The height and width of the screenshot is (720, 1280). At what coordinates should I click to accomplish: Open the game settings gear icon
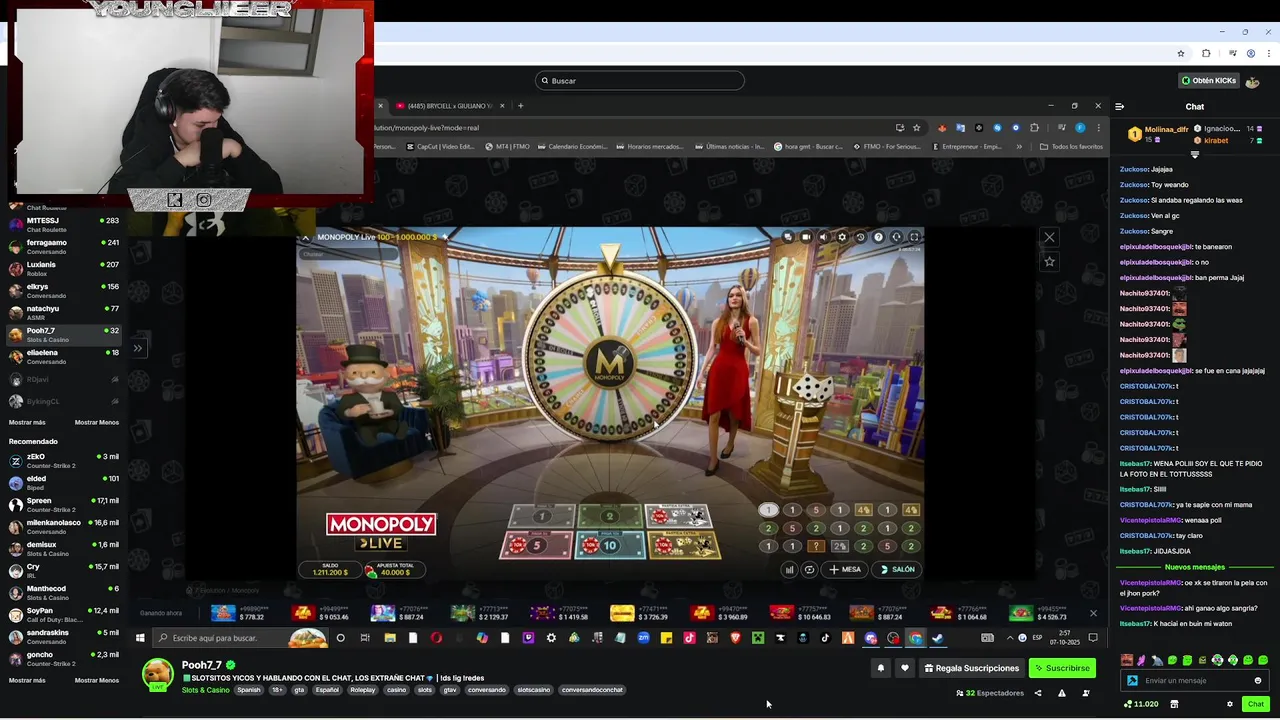[x=842, y=237]
